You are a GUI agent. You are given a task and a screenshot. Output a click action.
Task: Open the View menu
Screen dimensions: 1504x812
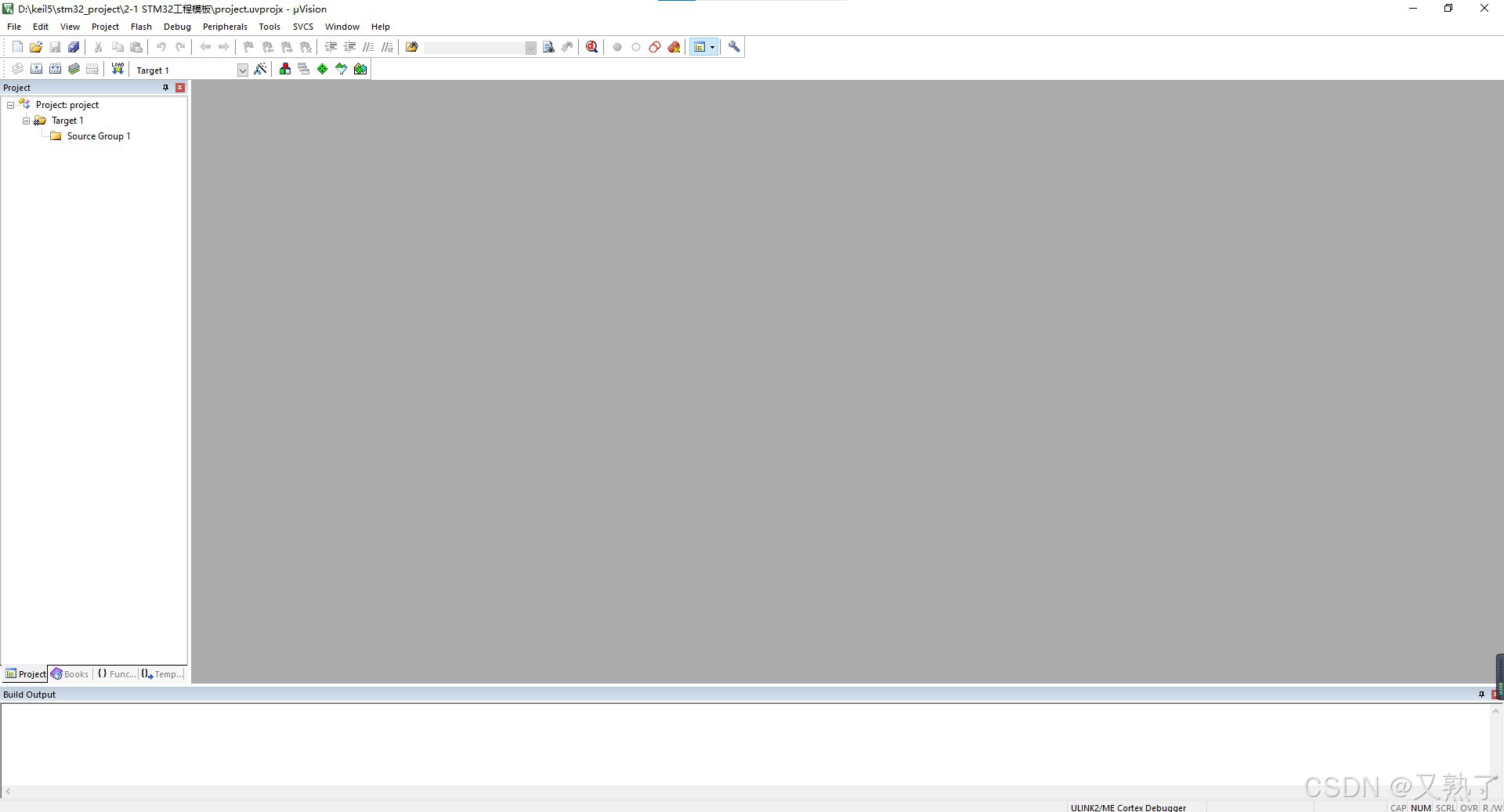point(70,27)
